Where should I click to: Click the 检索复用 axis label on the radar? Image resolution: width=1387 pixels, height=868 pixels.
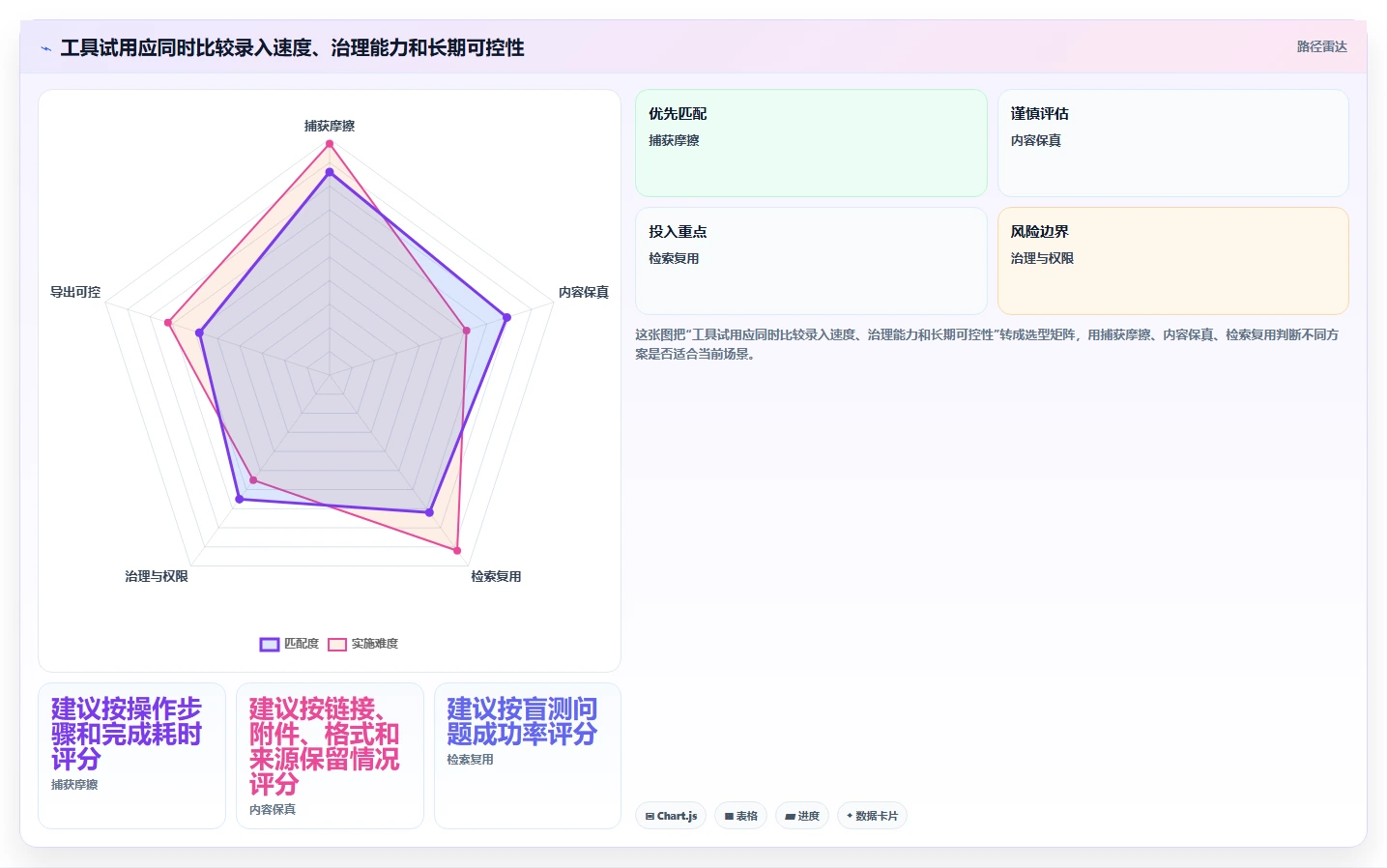pos(496,576)
